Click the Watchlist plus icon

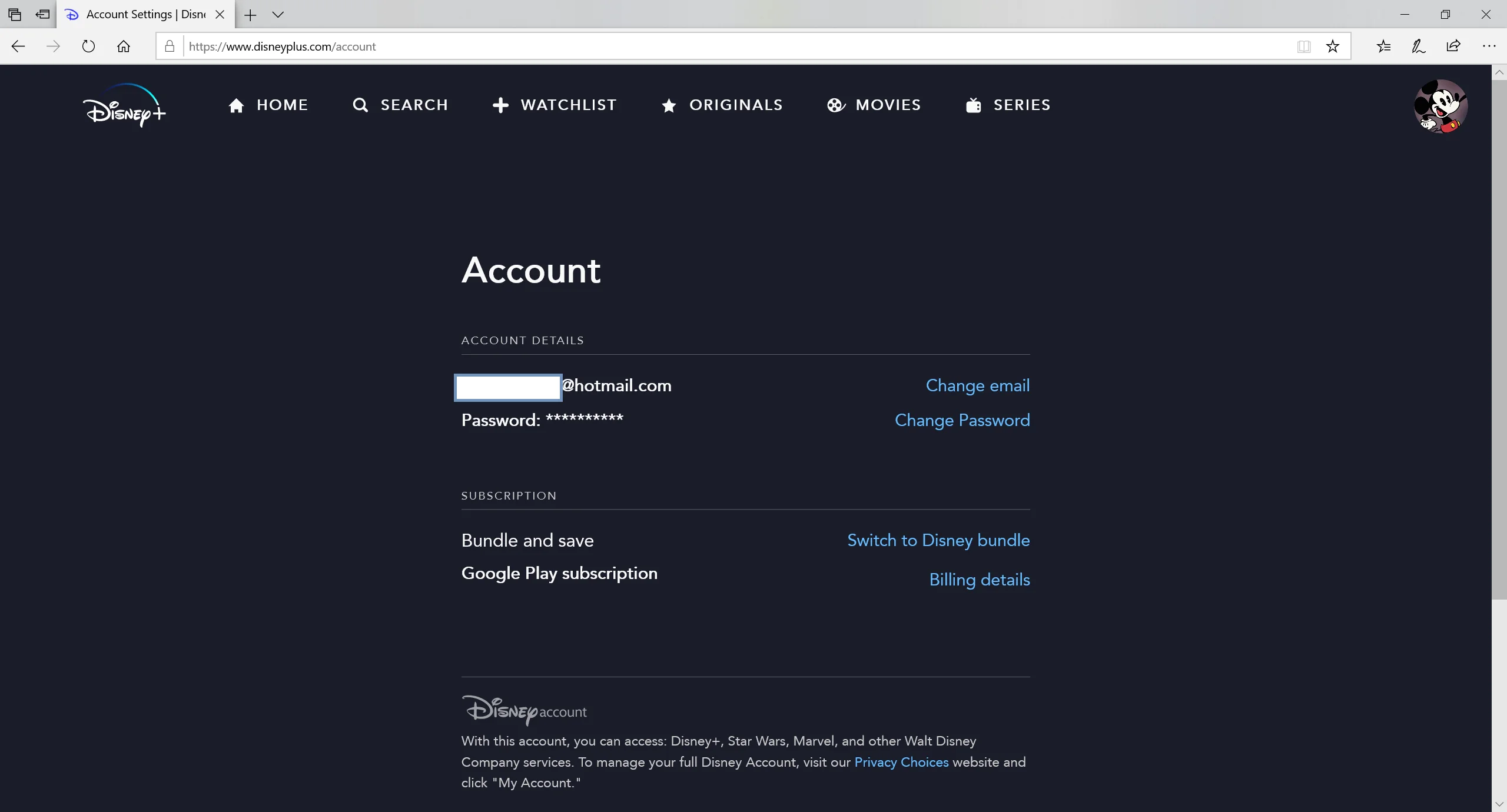click(x=500, y=104)
